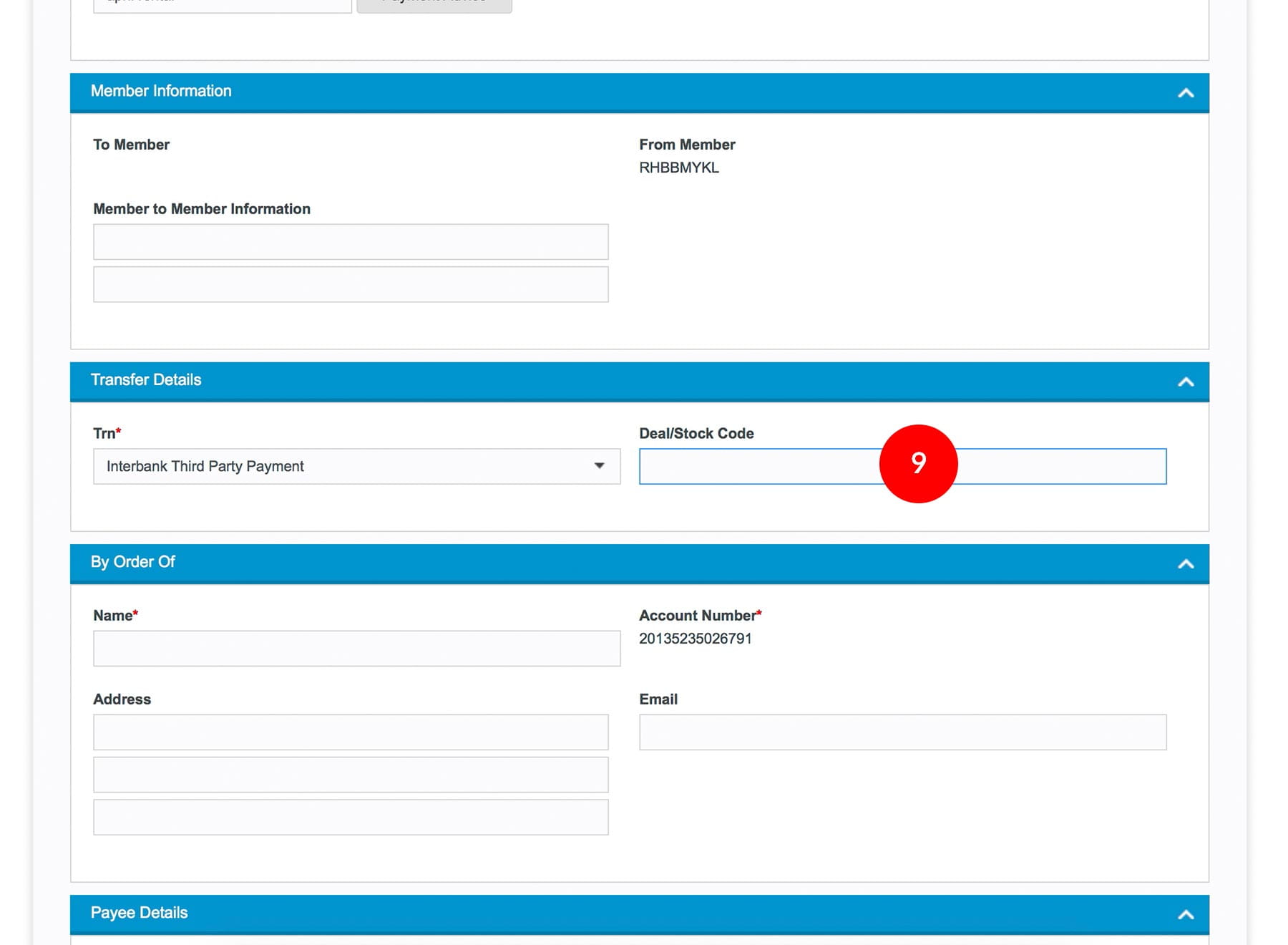Click second Member to Member Information field
This screenshot has width=1288, height=945.
[x=351, y=285]
